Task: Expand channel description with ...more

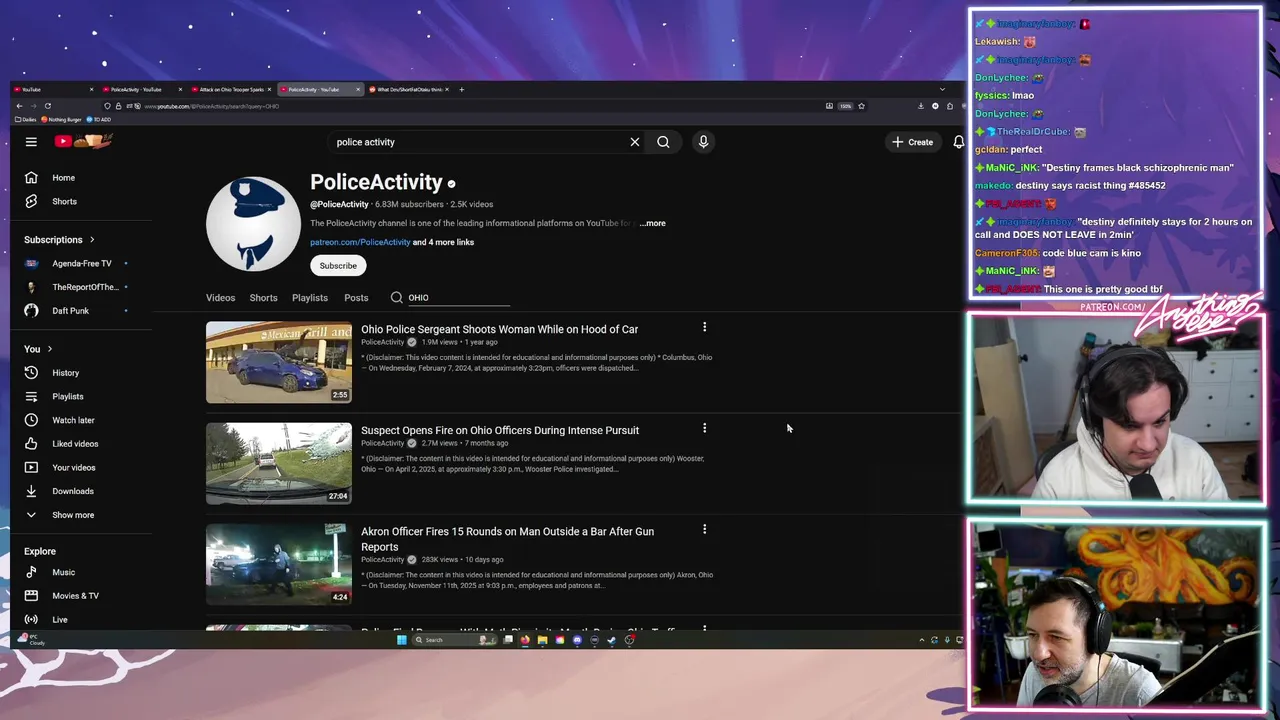Action: point(653,223)
